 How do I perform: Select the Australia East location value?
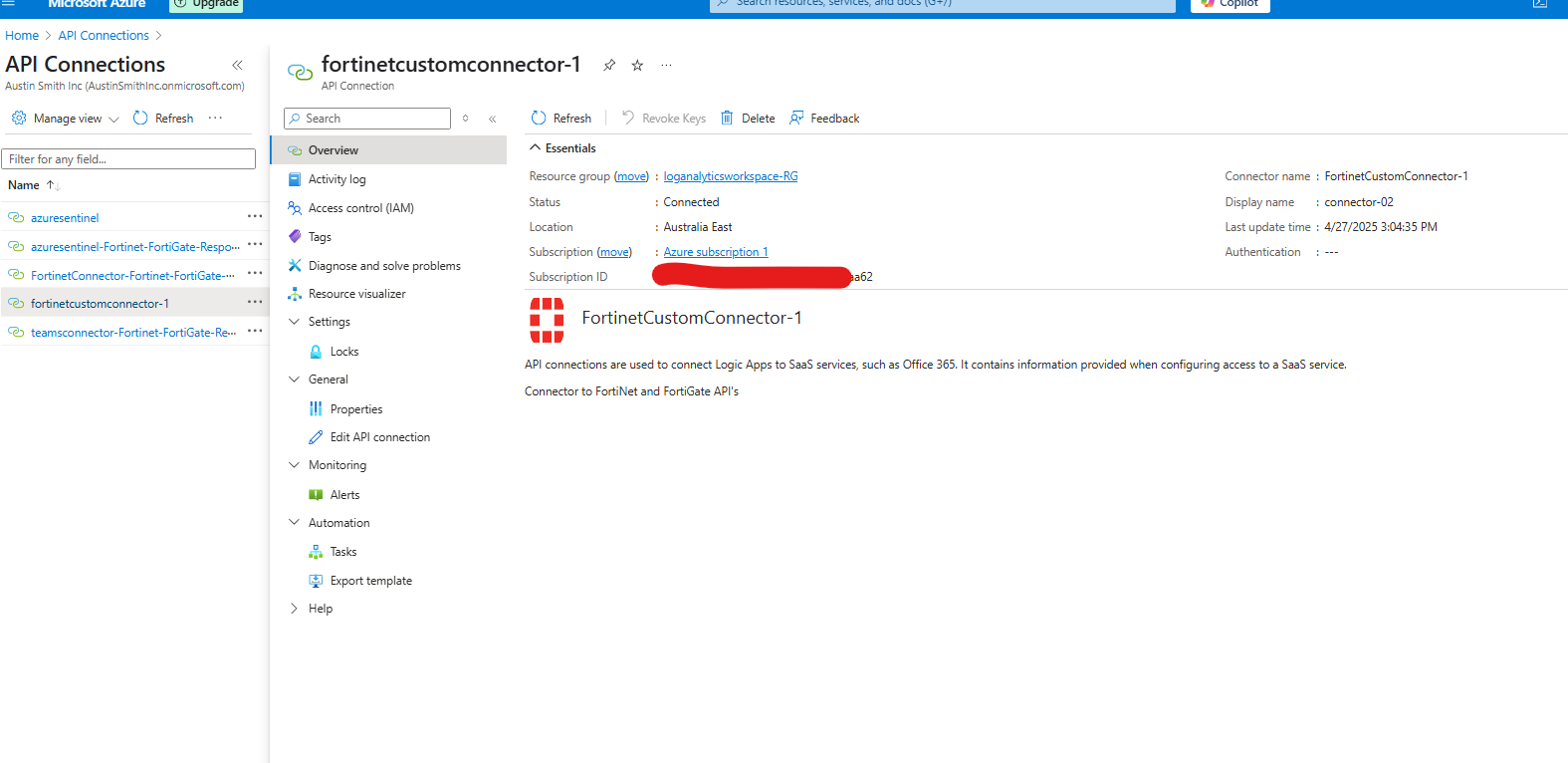[x=698, y=227]
